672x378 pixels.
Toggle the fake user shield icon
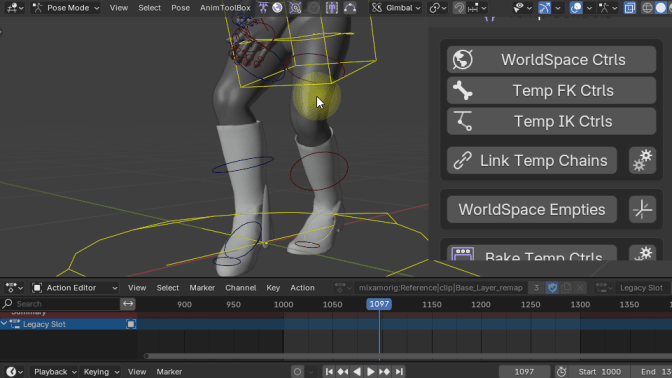tap(552, 288)
